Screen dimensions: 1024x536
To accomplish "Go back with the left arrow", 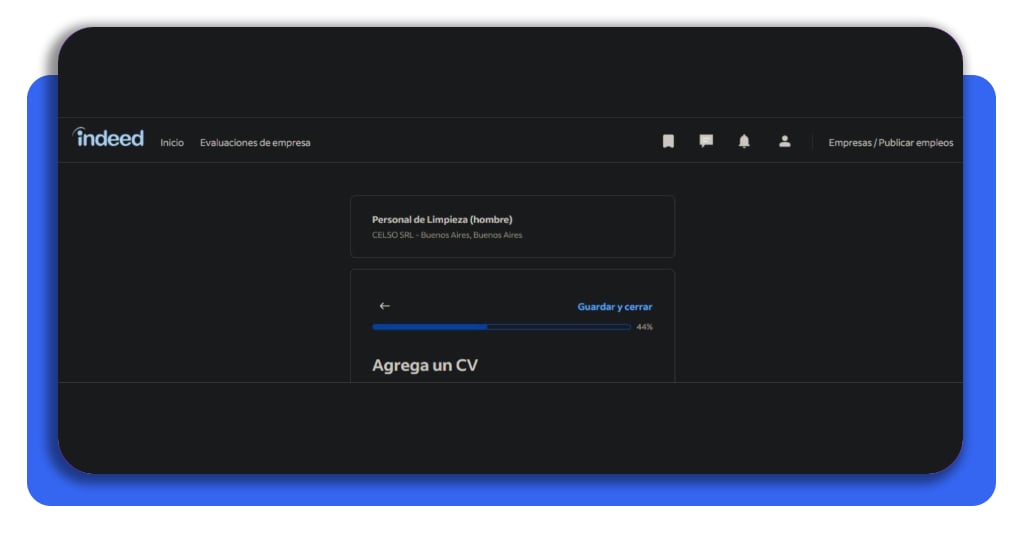I will click(385, 306).
